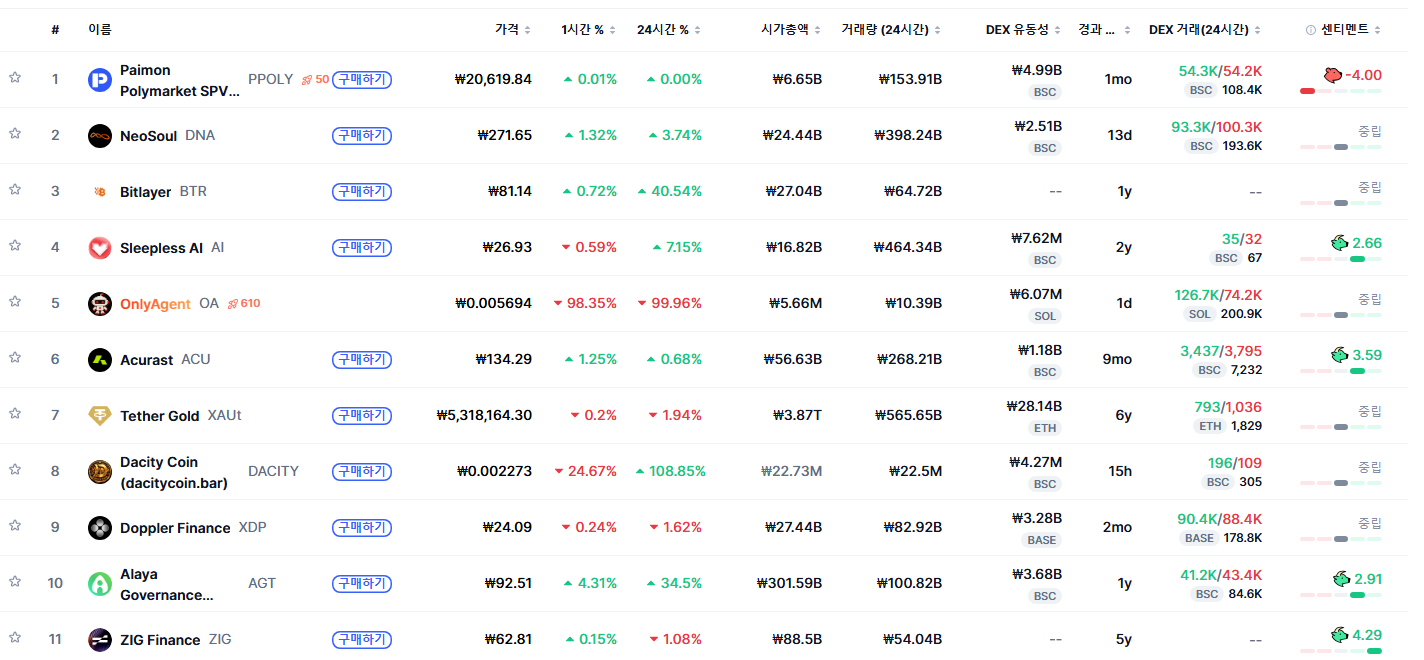The width and height of the screenshot is (1424, 660).
Task: Sort by 시가총액 column header
Action: (791, 30)
